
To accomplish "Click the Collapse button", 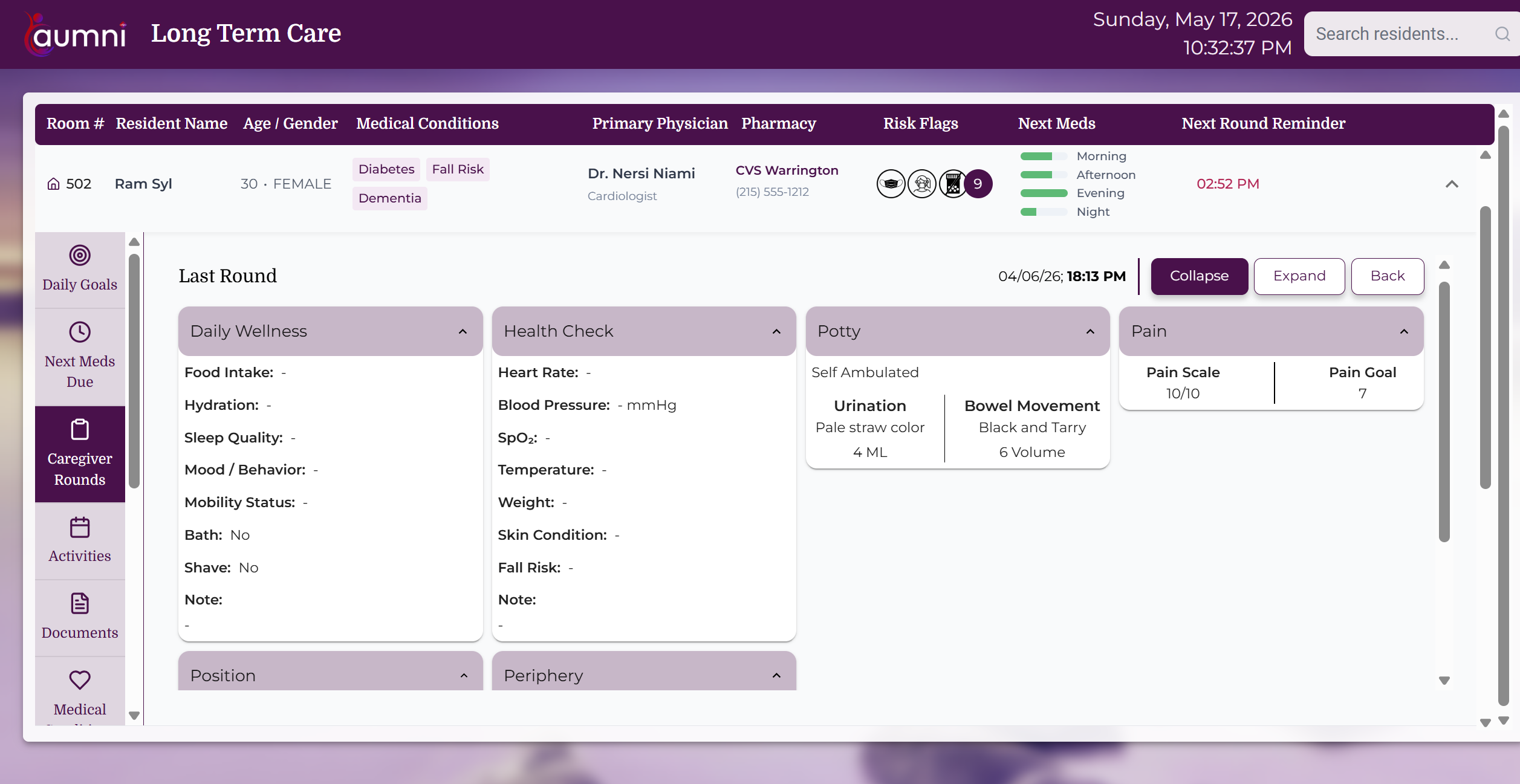I will 1199,276.
